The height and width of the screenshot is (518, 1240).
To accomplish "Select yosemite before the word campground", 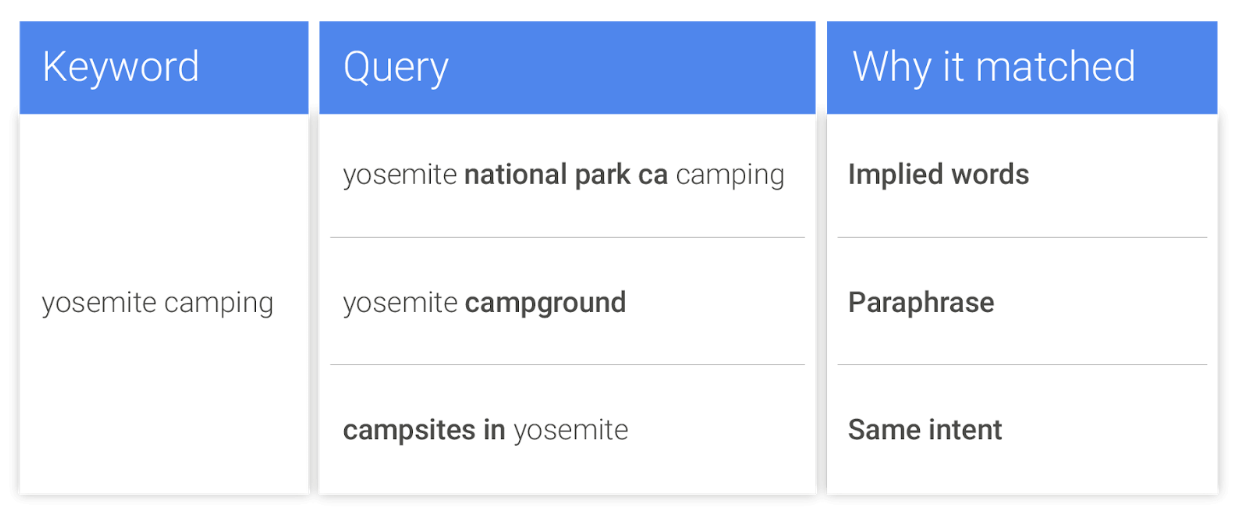I will pyautogui.click(x=400, y=303).
